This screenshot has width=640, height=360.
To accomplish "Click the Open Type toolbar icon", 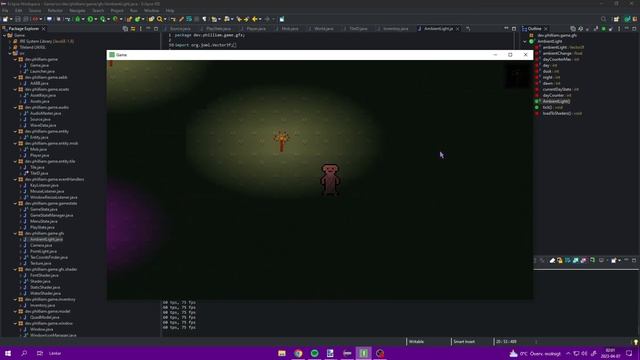I will (x=151, y=19).
